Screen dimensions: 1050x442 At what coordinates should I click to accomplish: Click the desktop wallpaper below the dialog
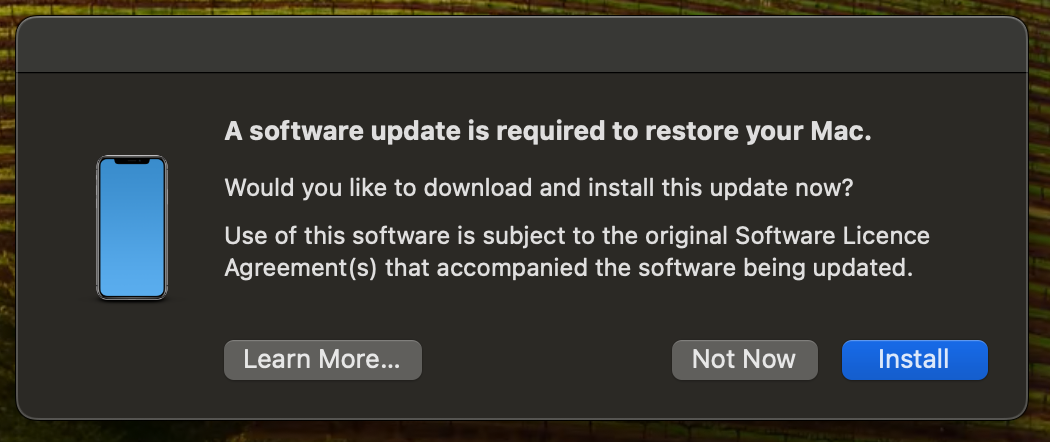[x=522, y=432]
